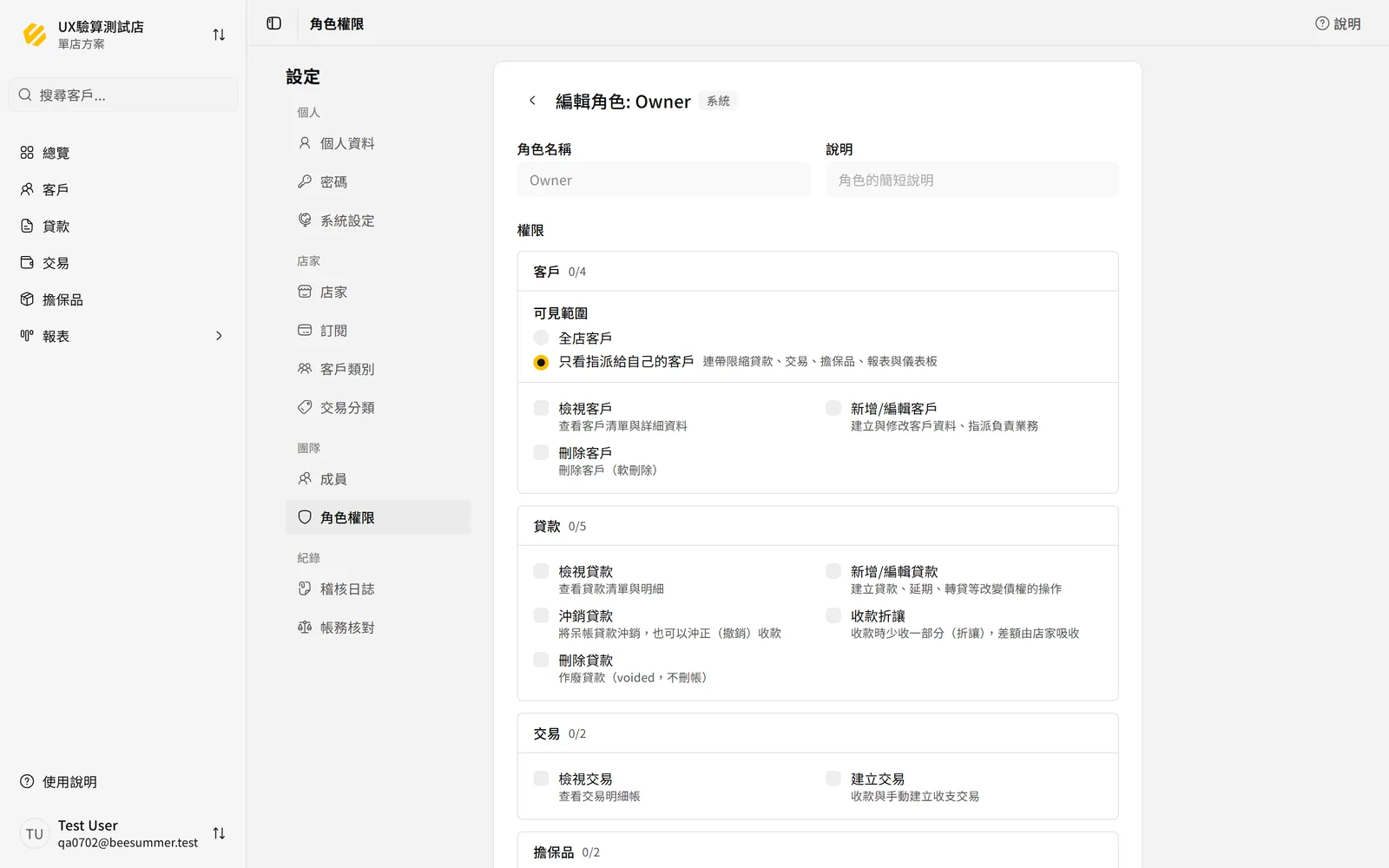
Task: Enable the 收款折讓 checkbox
Action: [x=833, y=615]
